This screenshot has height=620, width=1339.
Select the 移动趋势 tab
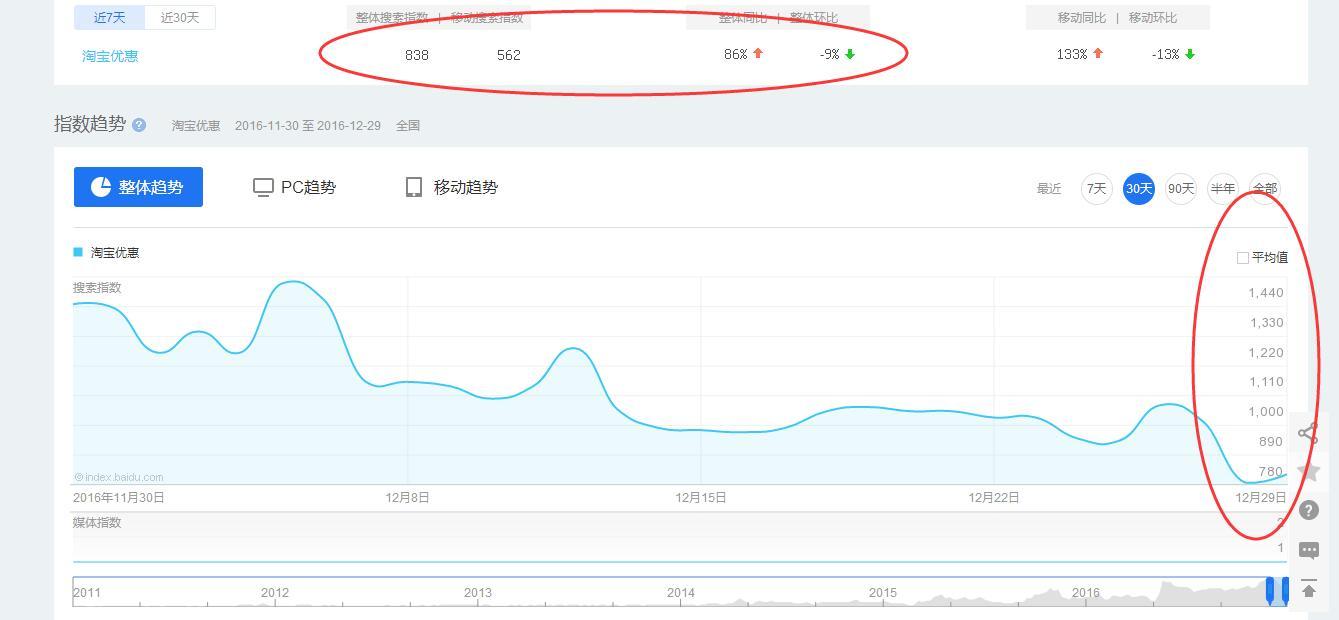pos(451,187)
